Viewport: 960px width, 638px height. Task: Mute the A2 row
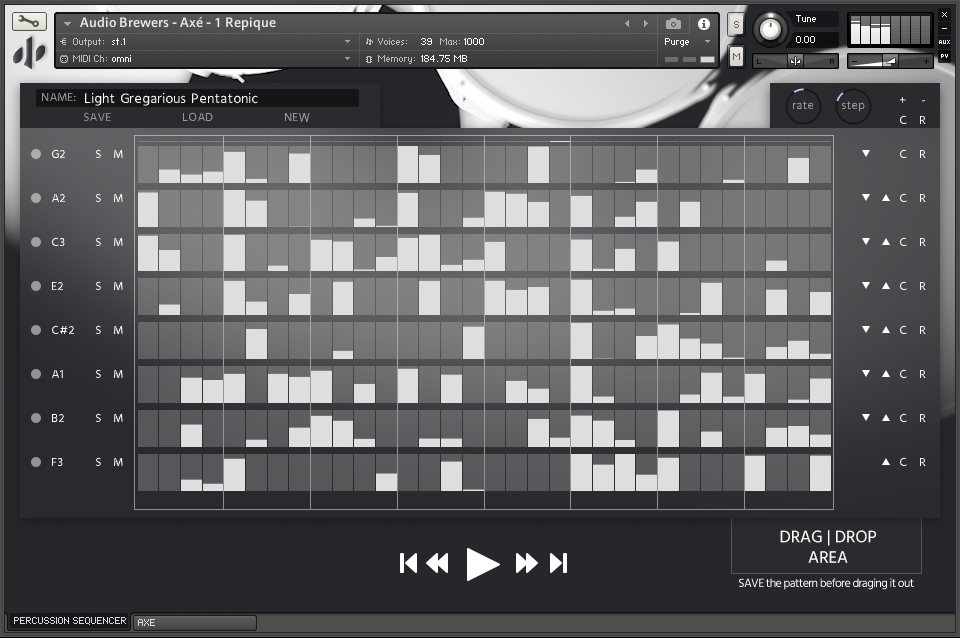(x=118, y=198)
